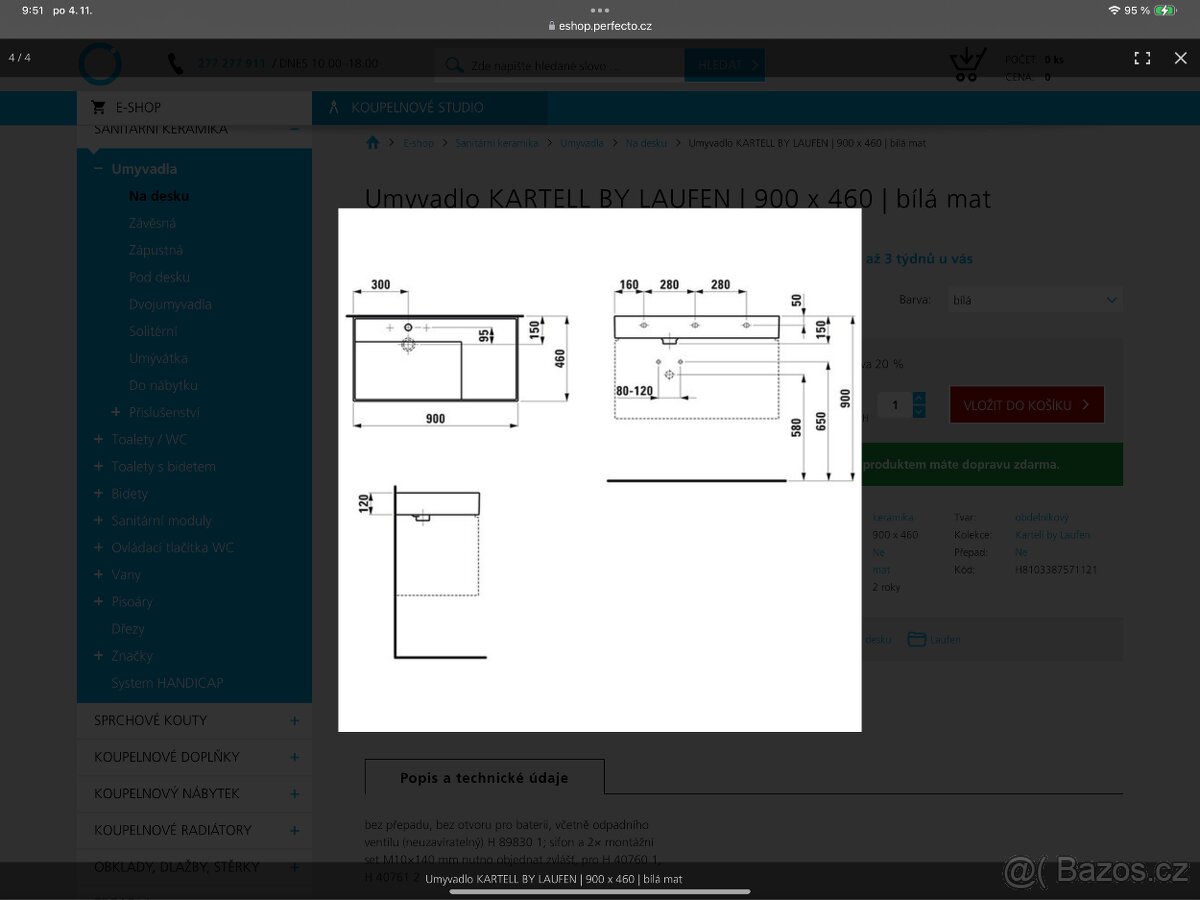1200x900 pixels.
Task: Click the Kartell by Laufen collection link
Action: [x=1052, y=535]
